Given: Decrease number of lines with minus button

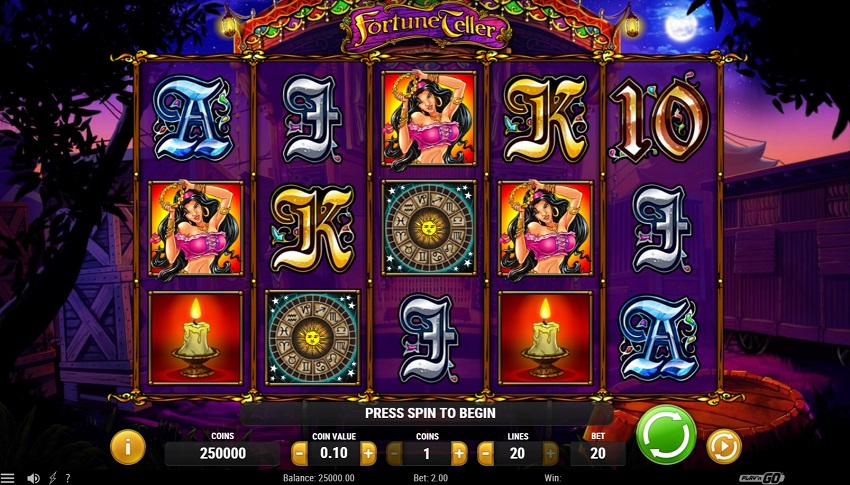Looking at the screenshot, I should pyautogui.click(x=485, y=454).
